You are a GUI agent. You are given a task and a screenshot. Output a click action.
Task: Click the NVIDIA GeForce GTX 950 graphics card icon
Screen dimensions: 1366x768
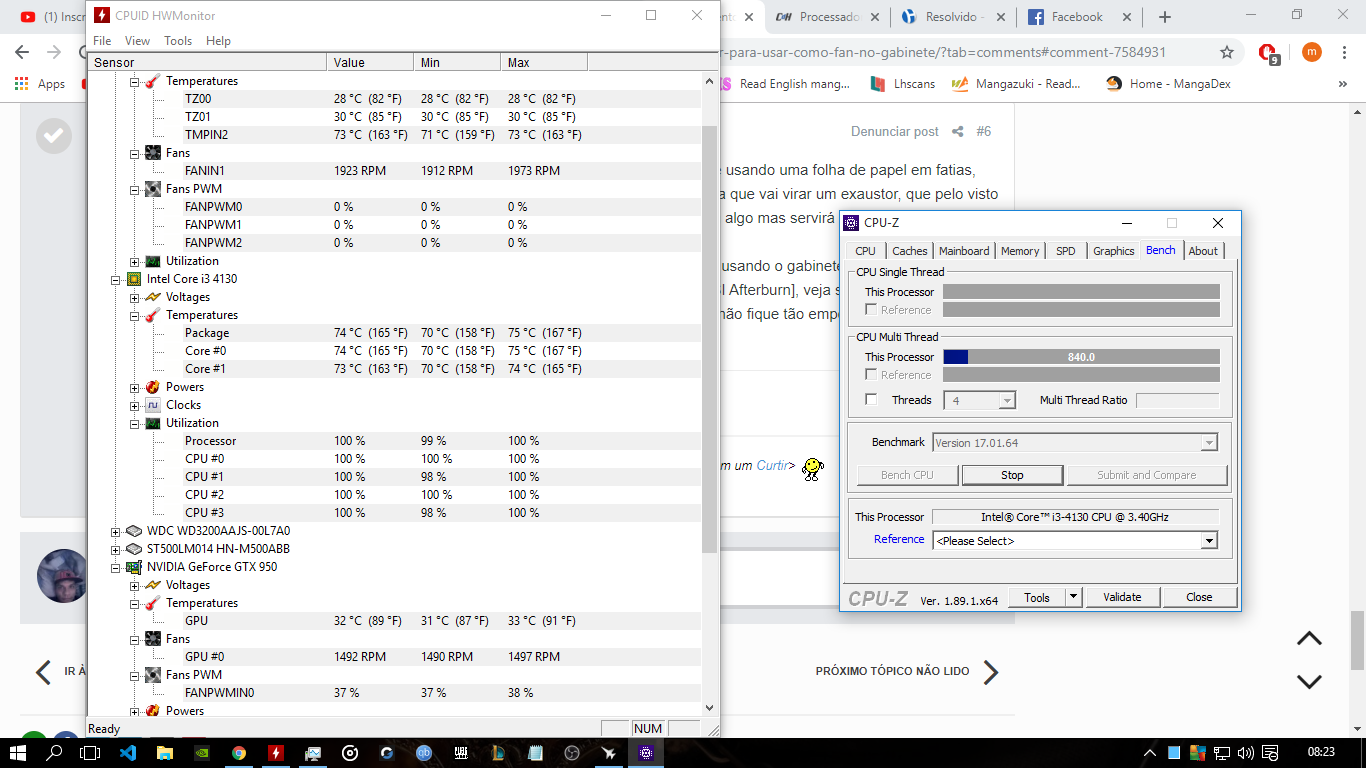click(x=134, y=567)
